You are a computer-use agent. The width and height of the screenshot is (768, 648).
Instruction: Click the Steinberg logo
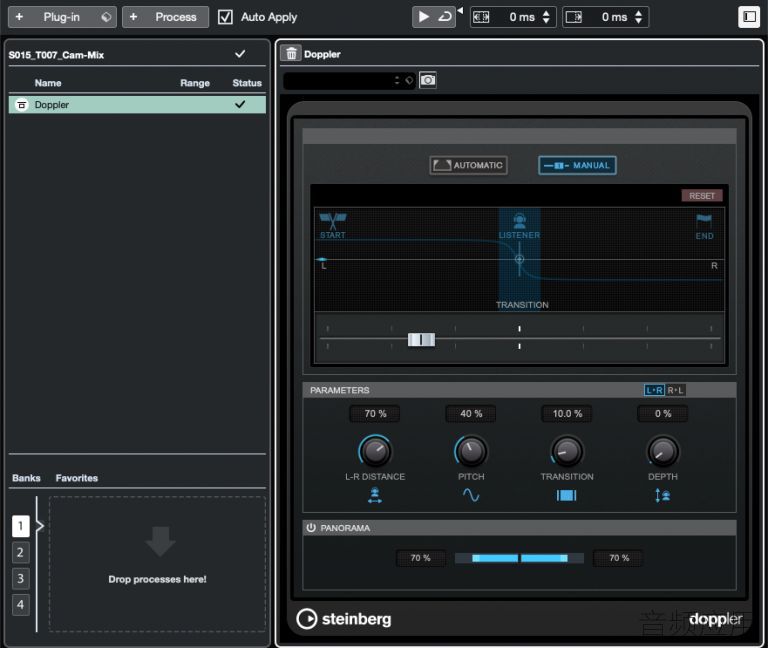tap(344, 619)
